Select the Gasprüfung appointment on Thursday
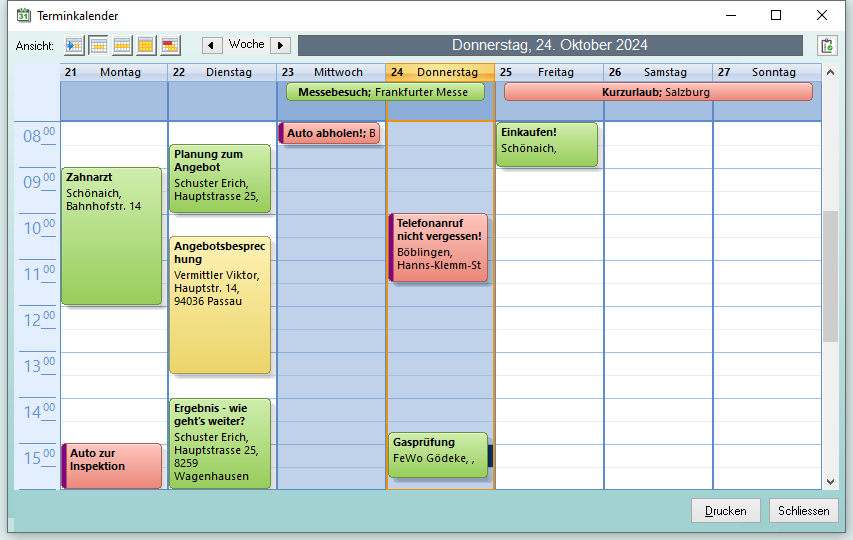 pos(437,455)
